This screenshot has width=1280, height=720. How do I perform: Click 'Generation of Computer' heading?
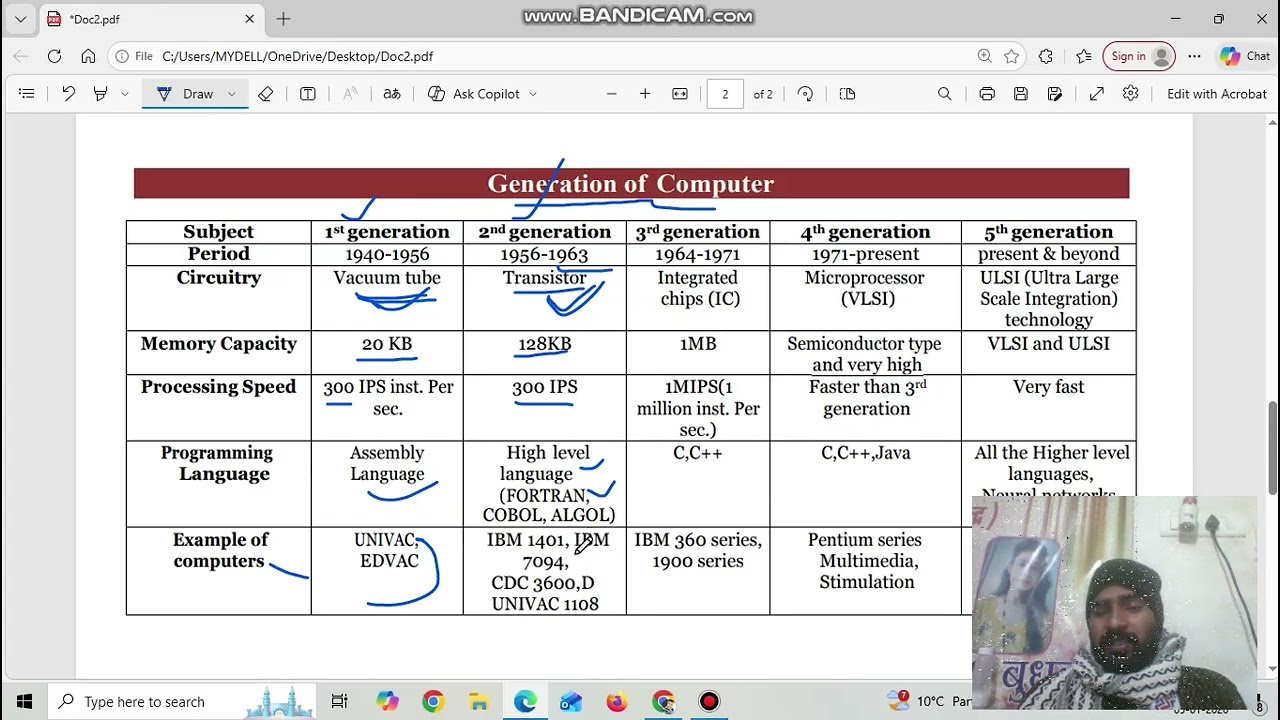tap(631, 184)
